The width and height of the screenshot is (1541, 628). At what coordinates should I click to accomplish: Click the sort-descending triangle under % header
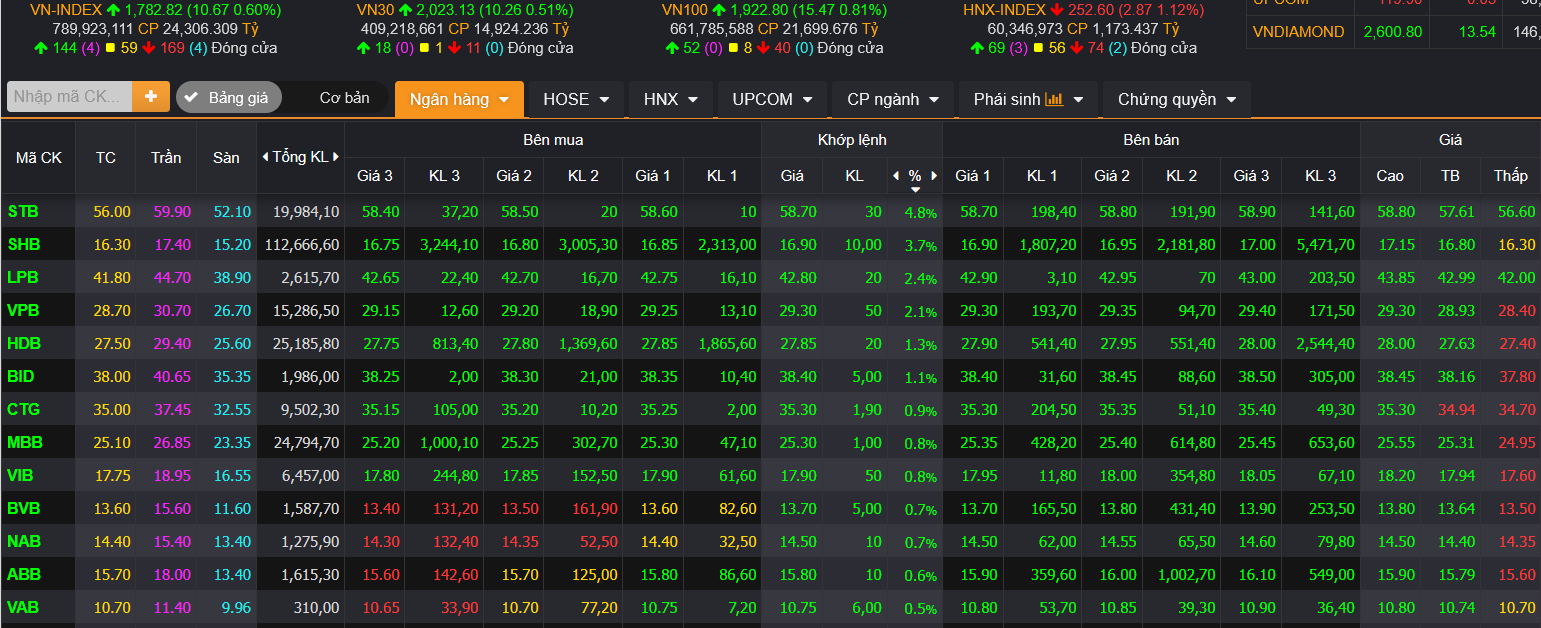[915, 189]
